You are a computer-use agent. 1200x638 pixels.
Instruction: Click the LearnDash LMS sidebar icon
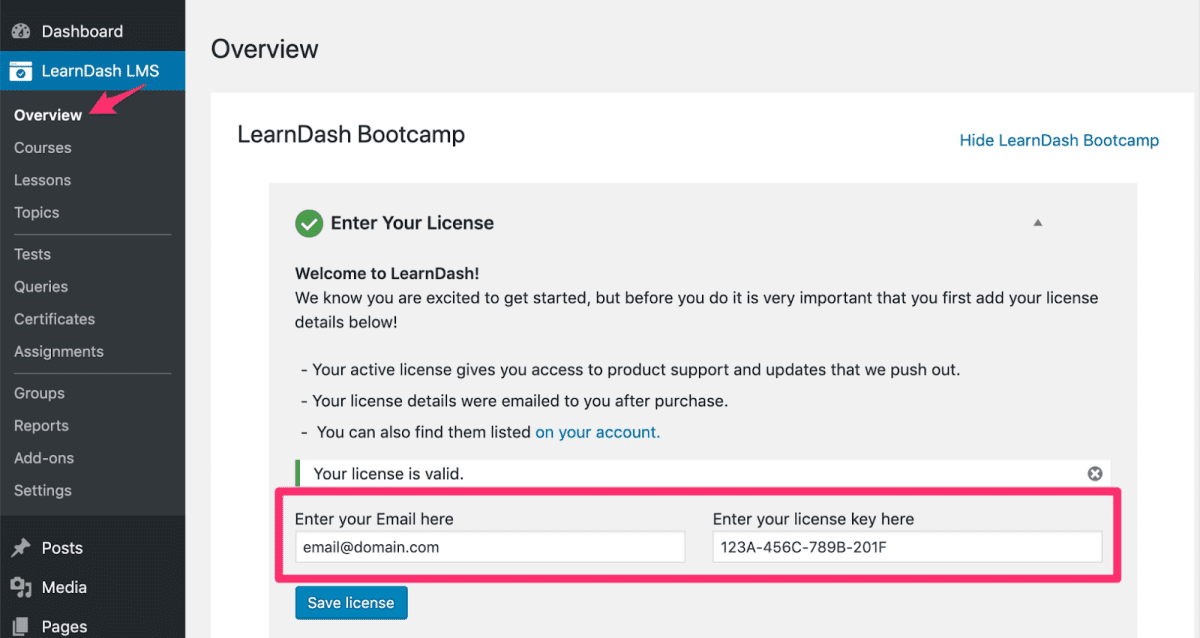[x=20, y=70]
